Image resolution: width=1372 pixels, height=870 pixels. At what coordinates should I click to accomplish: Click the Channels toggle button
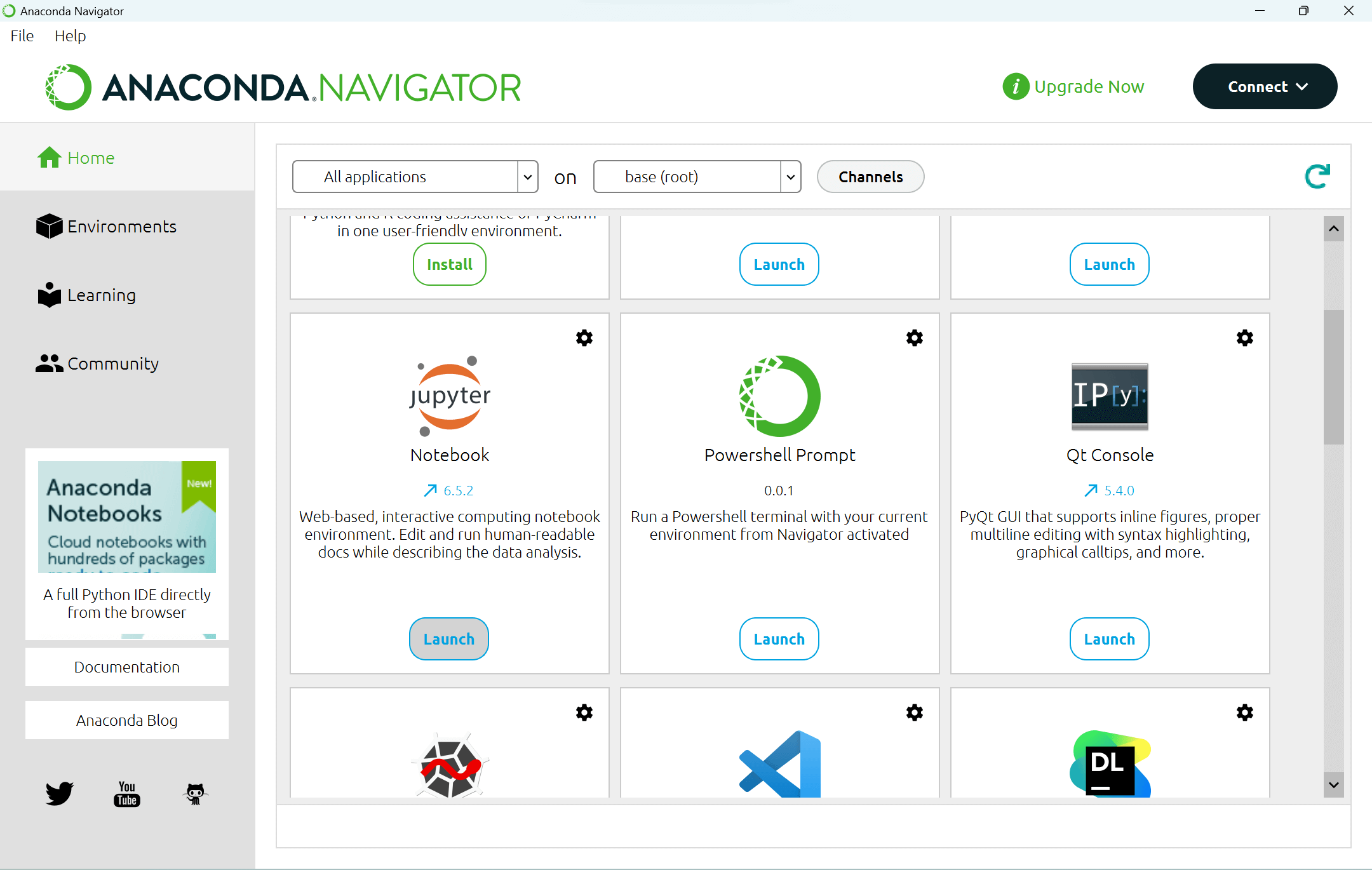(870, 176)
